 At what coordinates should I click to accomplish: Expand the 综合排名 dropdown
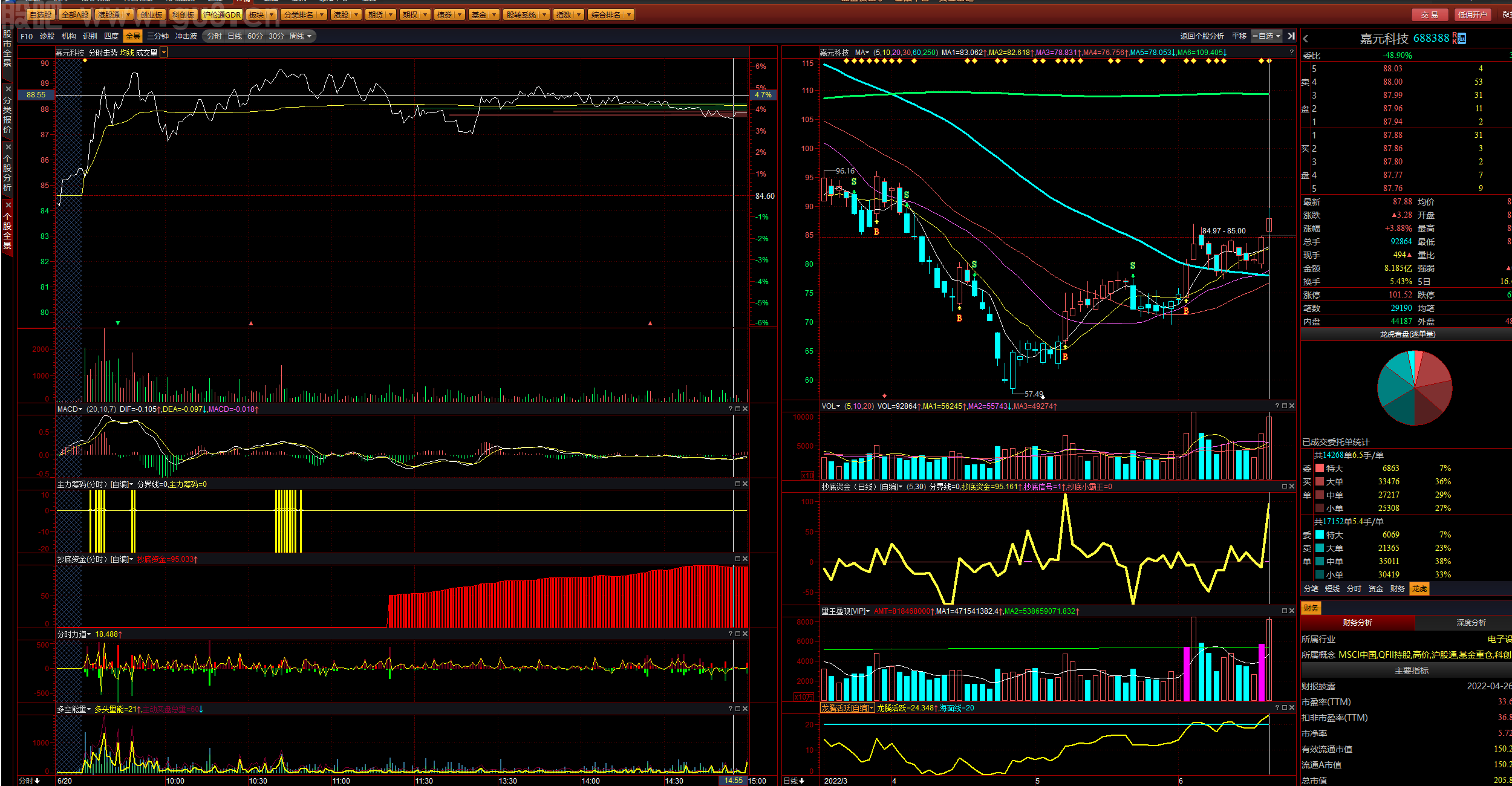629,15
